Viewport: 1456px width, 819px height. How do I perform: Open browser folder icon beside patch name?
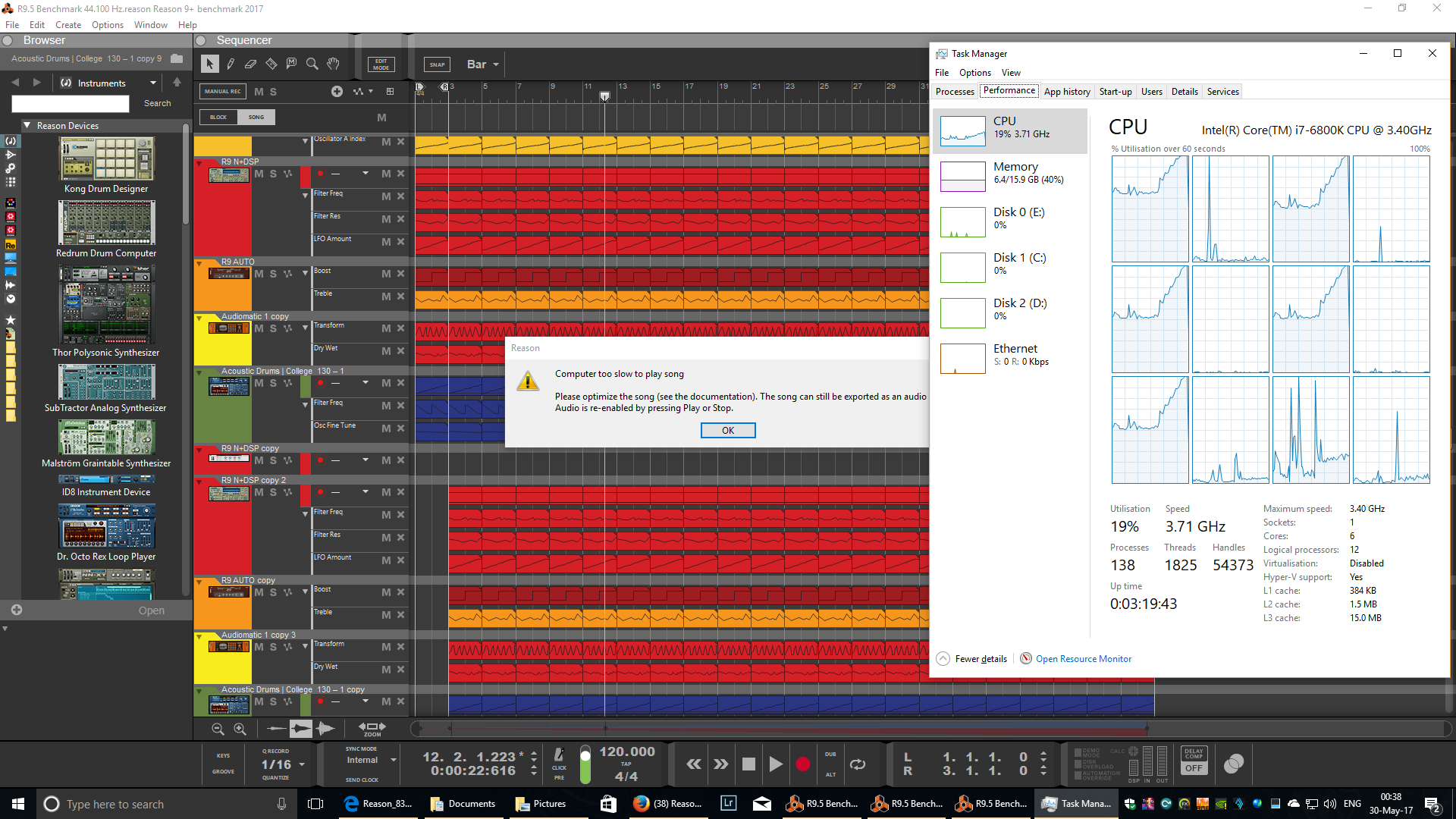(177, 58)
